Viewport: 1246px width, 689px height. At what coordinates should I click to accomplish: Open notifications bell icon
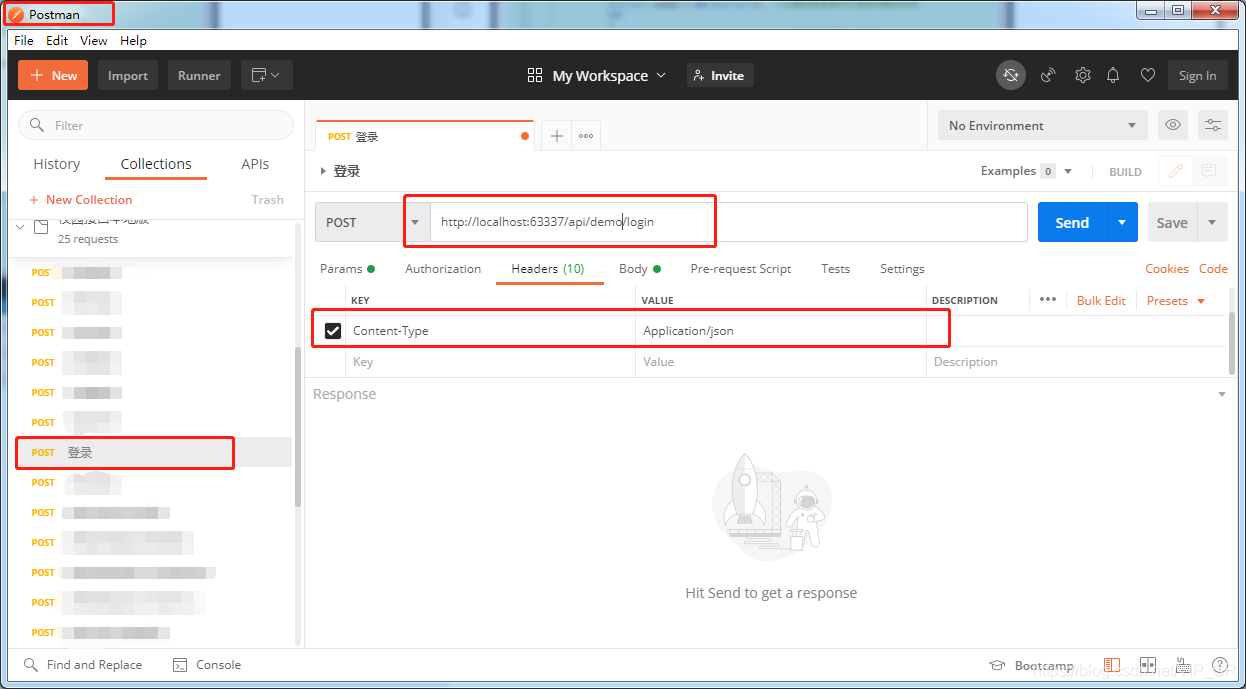tap(1113, 75)
